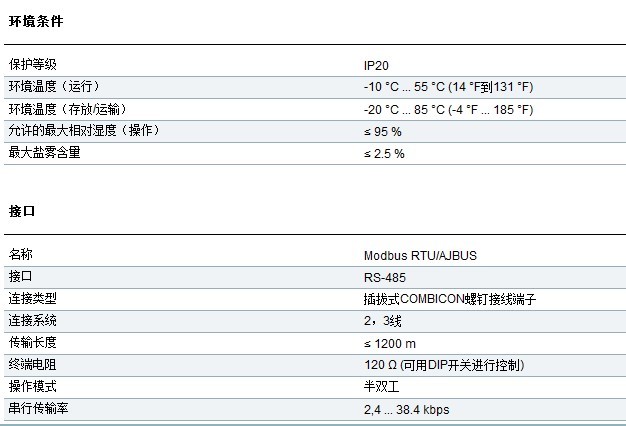Select the 允许的最大相对湿度（操作） label
Screen dimensions: 626x426
point(84,131)
